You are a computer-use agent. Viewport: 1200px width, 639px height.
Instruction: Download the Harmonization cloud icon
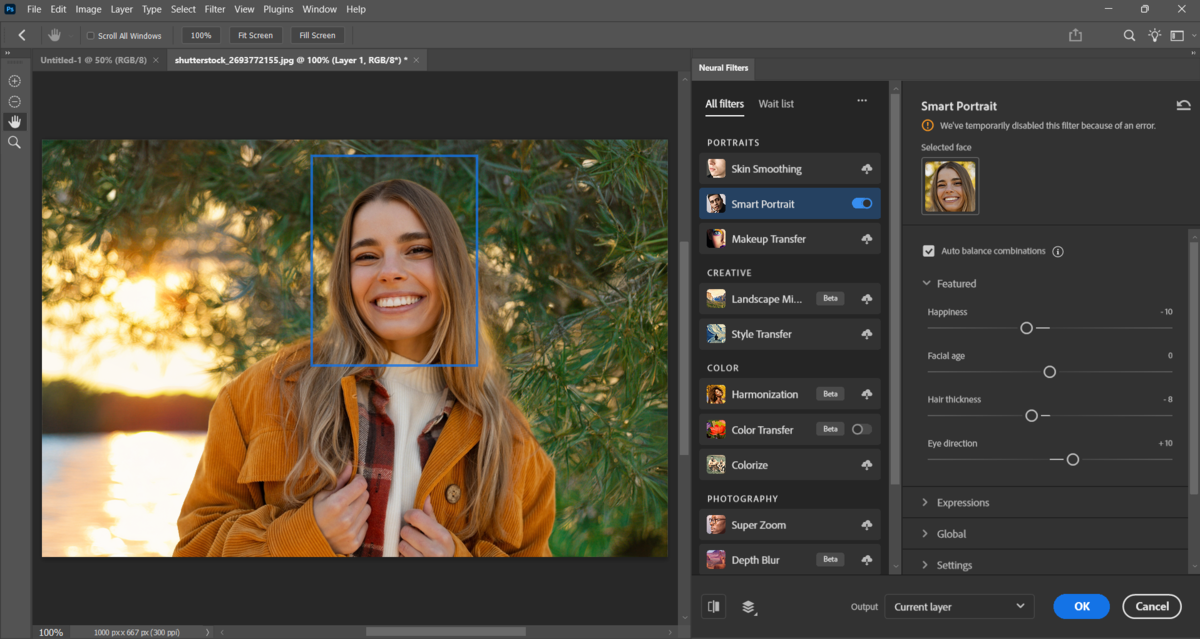pos(866,394)
